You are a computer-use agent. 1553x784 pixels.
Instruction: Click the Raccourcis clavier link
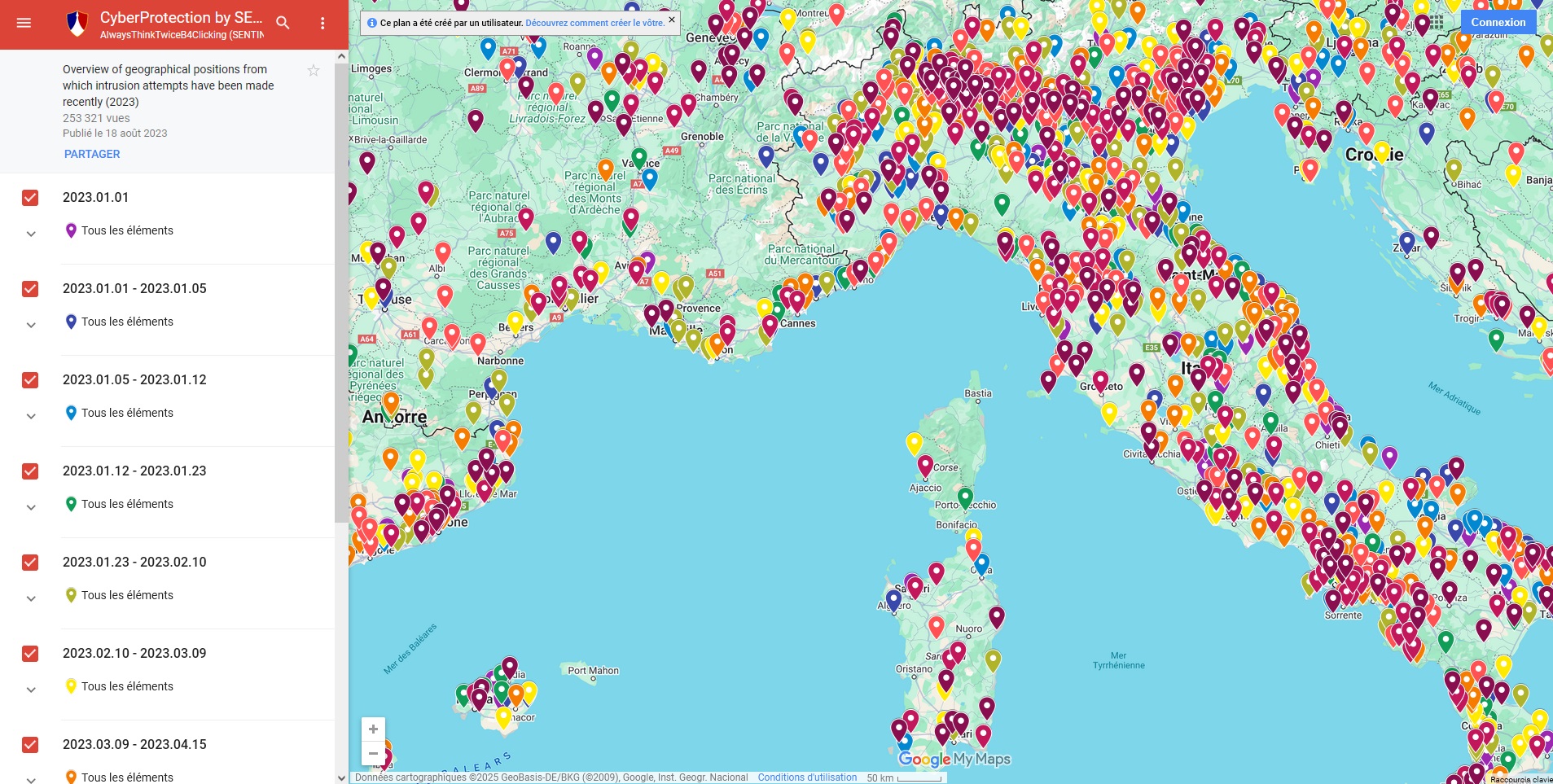click(x=1520, y=779)
